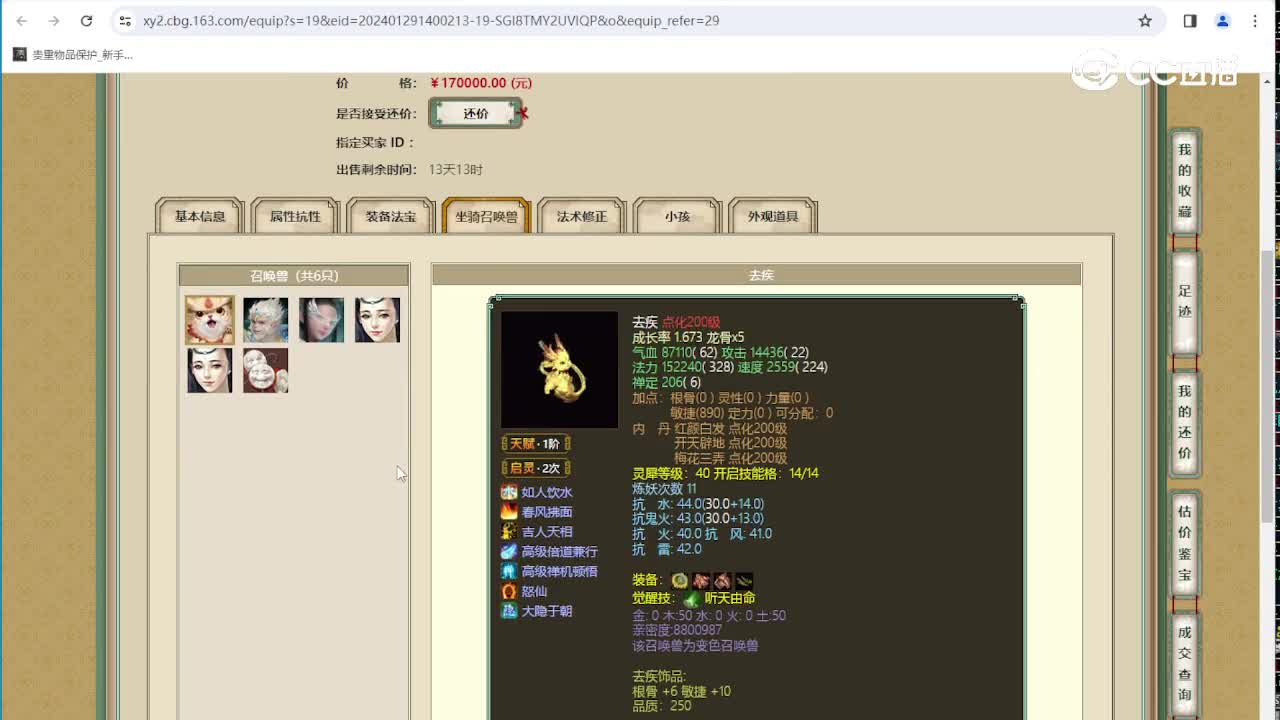The width and height of the screenshot is (1280, 720).
Task: Select the 坐骑召唤兽 tab
Action: coord(486,216)
